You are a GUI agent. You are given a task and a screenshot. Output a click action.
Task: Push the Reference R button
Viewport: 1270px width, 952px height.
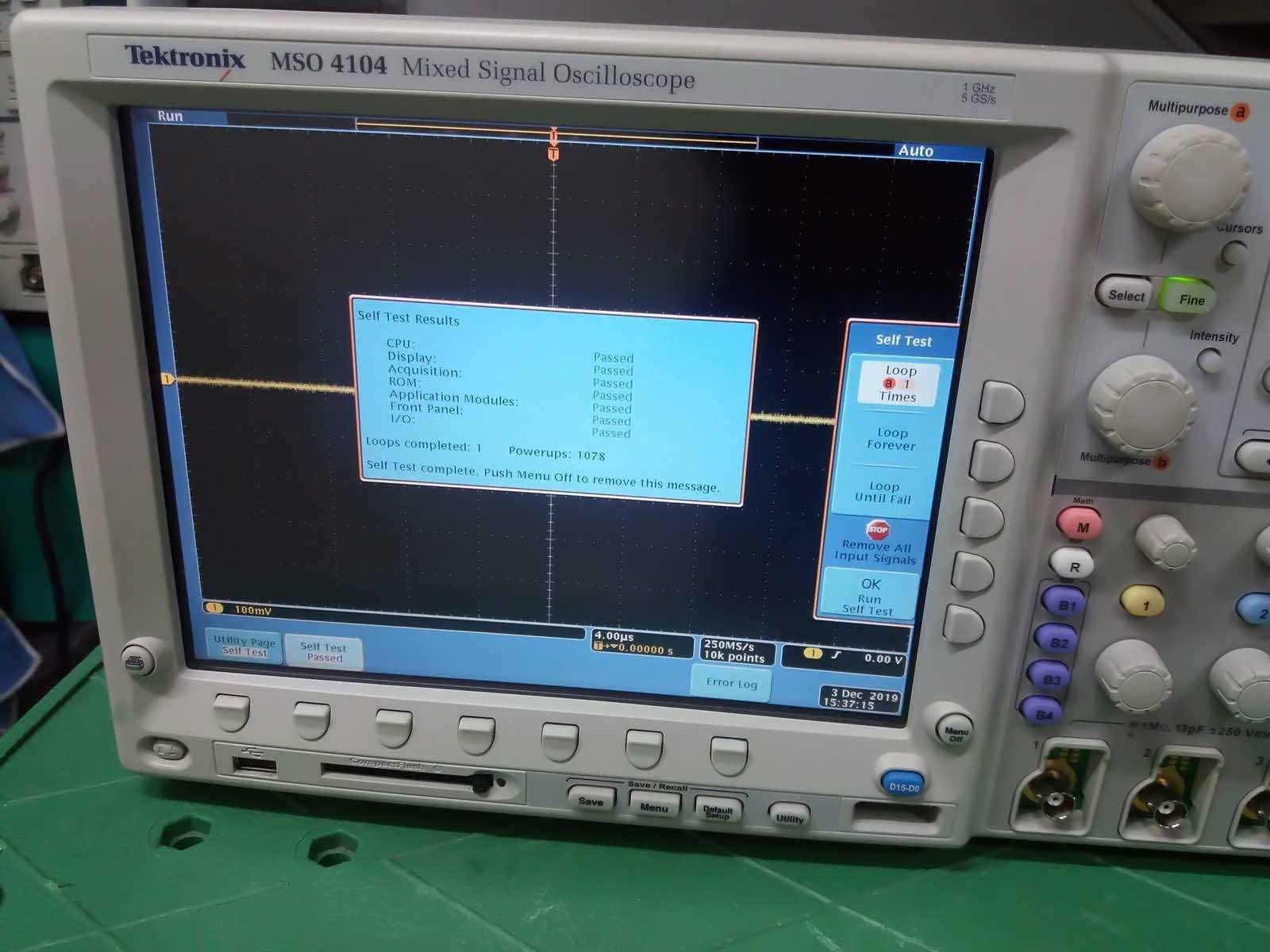tap(1073, 566)
